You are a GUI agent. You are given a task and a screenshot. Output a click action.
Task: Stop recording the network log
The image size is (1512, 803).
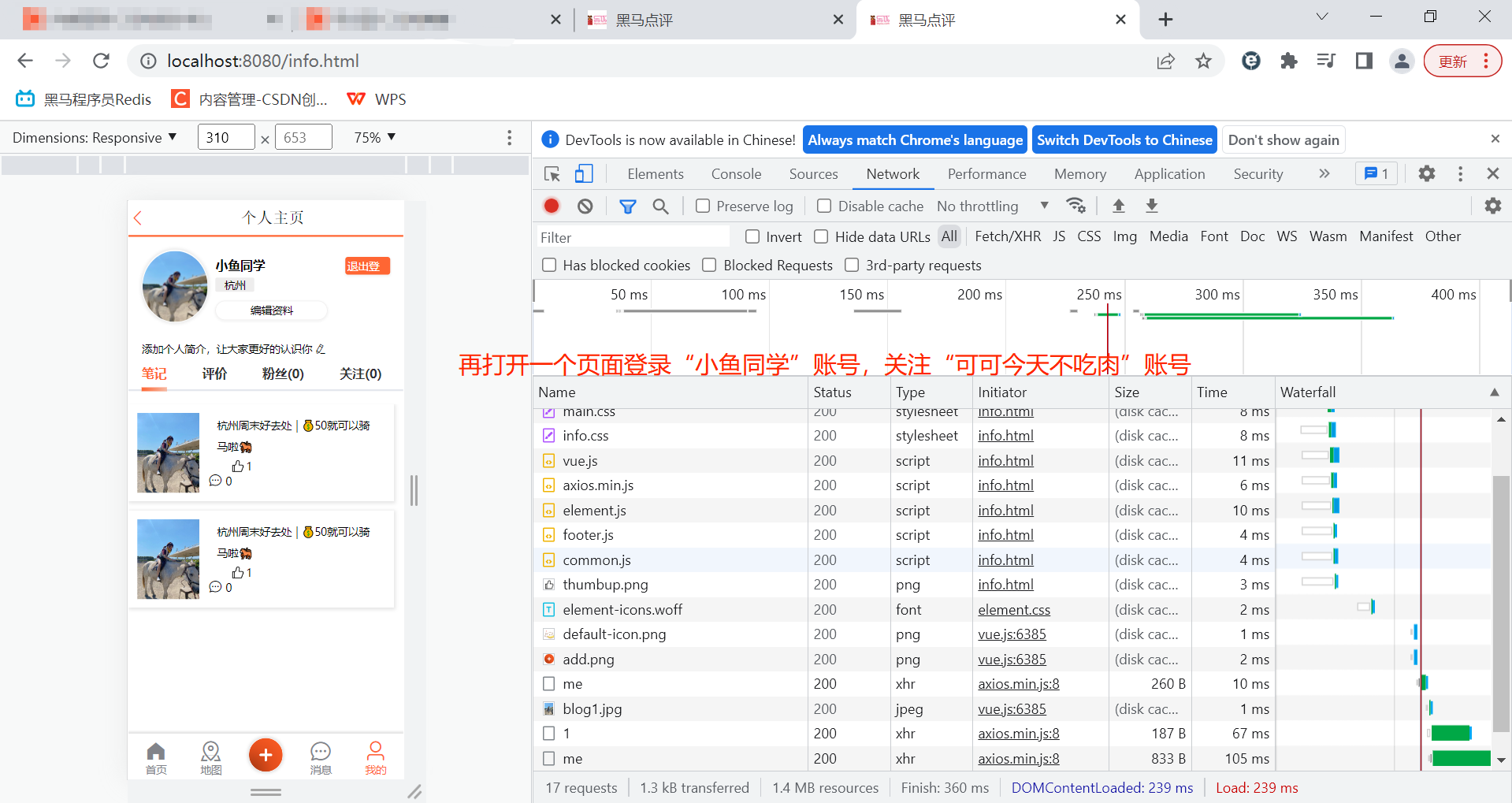552,206
